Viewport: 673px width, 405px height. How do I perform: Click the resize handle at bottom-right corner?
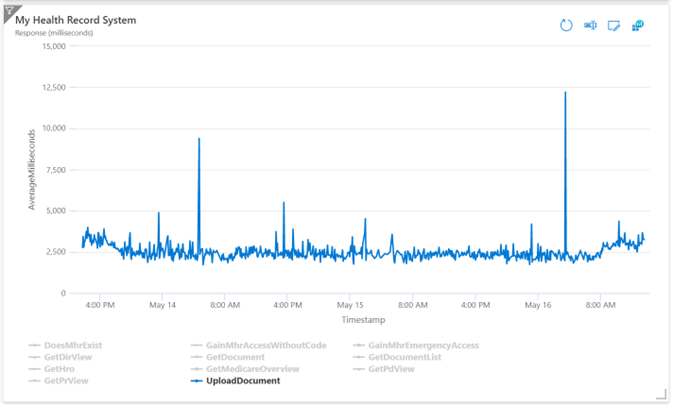click(663, 396)
